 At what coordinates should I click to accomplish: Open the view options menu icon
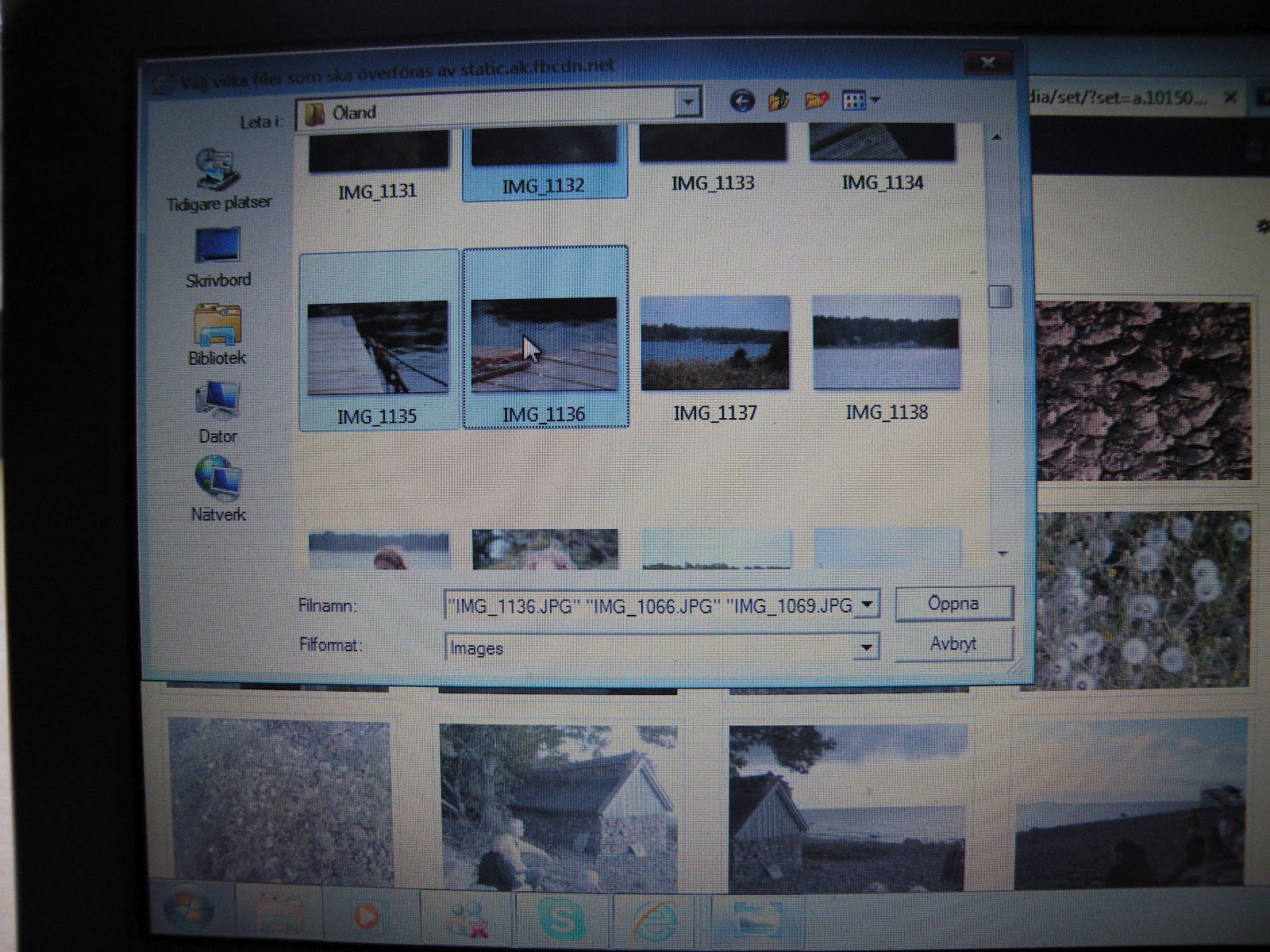pos(860,101)
